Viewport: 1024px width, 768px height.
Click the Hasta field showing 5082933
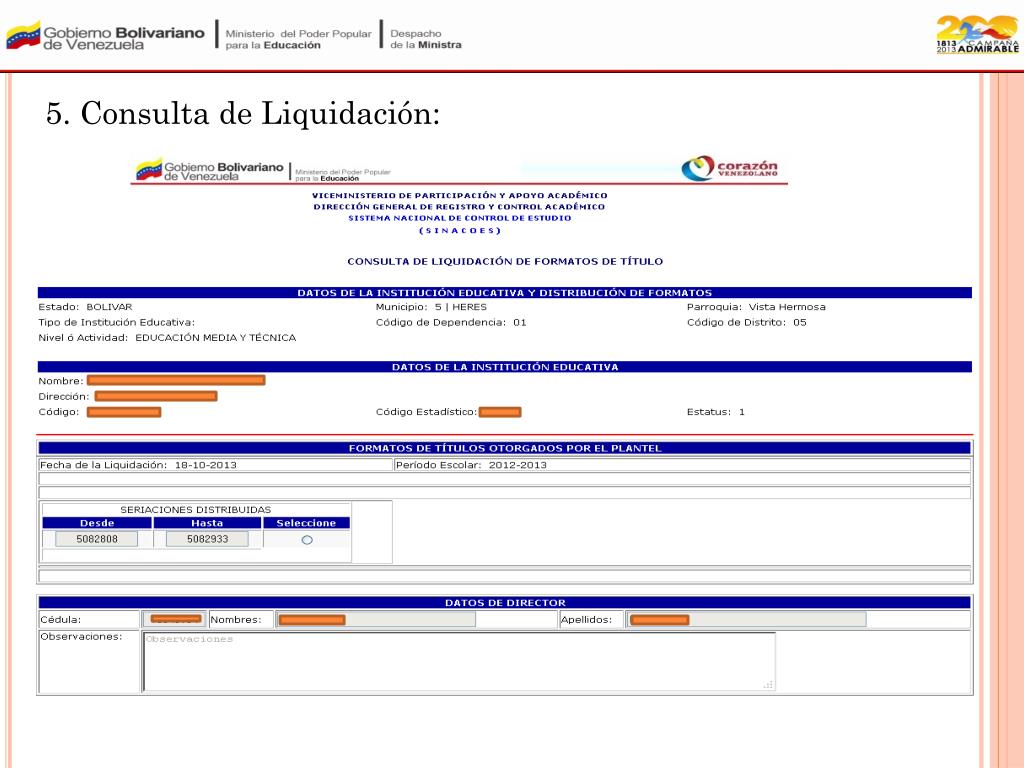pos(207,539)
